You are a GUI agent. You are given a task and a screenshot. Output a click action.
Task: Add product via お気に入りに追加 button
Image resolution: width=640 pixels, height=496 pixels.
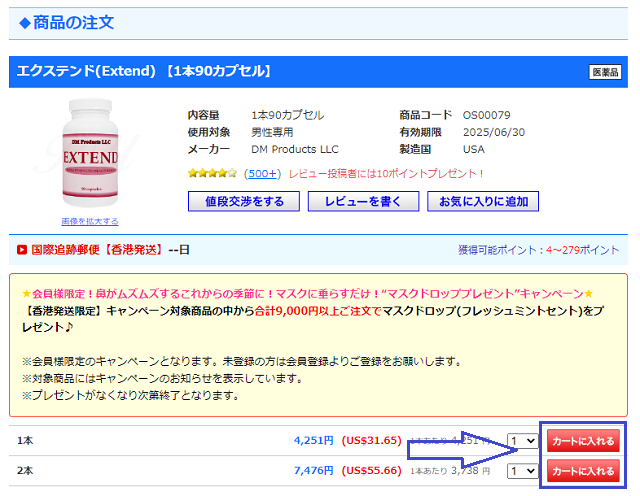tap(483, 201)
